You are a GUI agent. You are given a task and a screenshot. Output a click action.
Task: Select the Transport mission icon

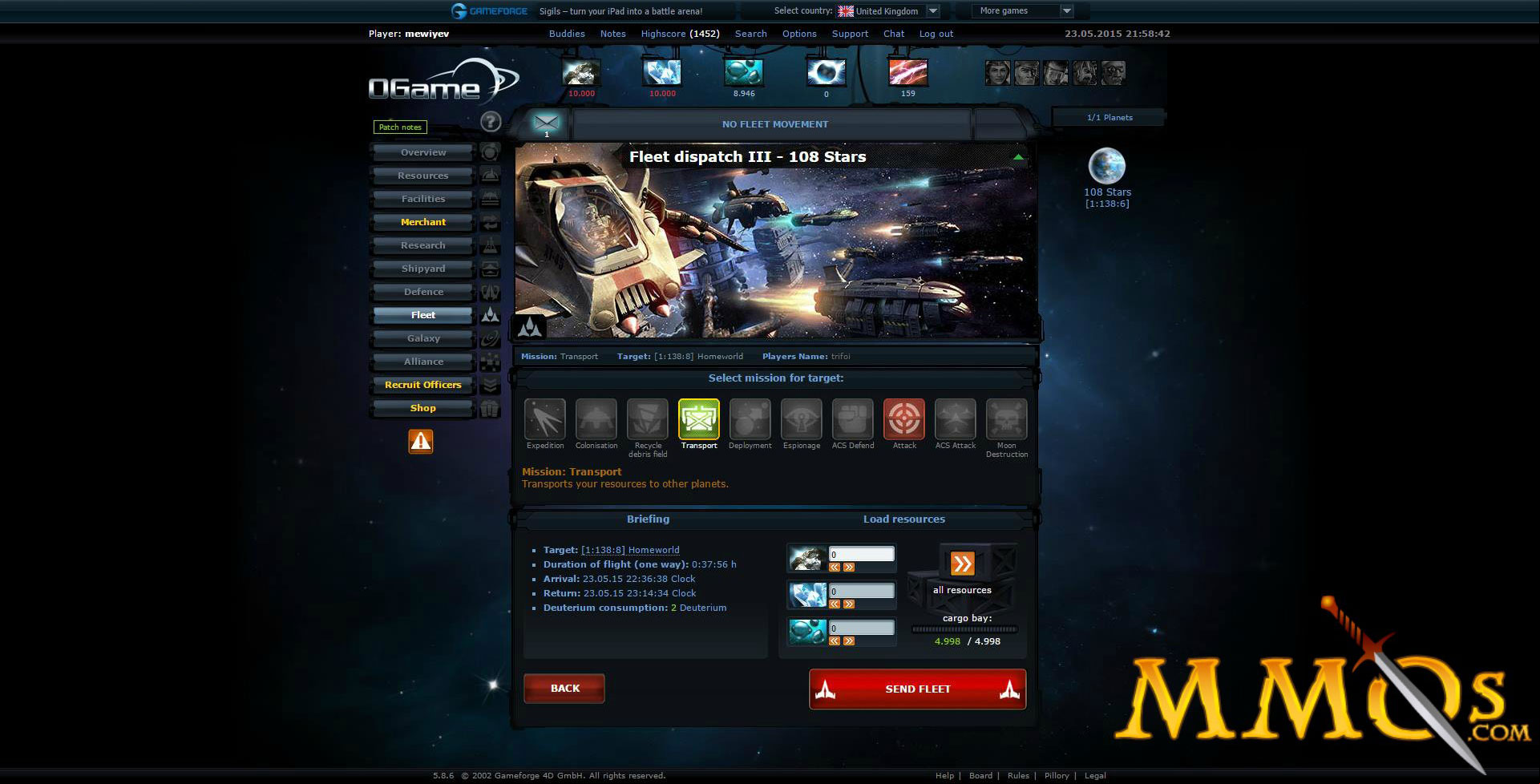pos(699,418)
